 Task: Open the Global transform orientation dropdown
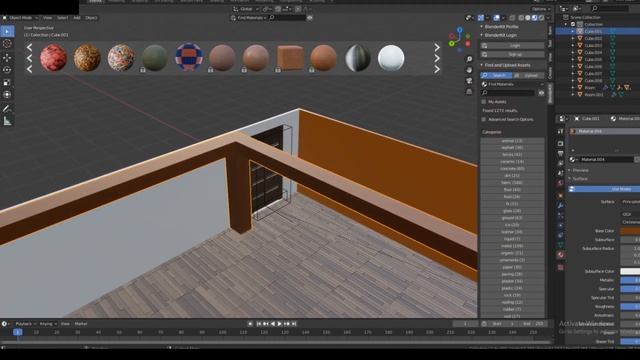(246, 9)
